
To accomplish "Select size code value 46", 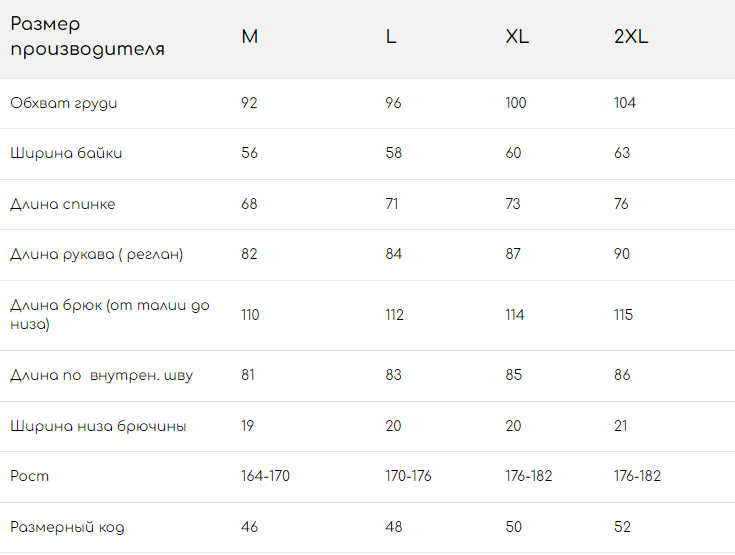I will pyautogui.click(x=250, y=527).
